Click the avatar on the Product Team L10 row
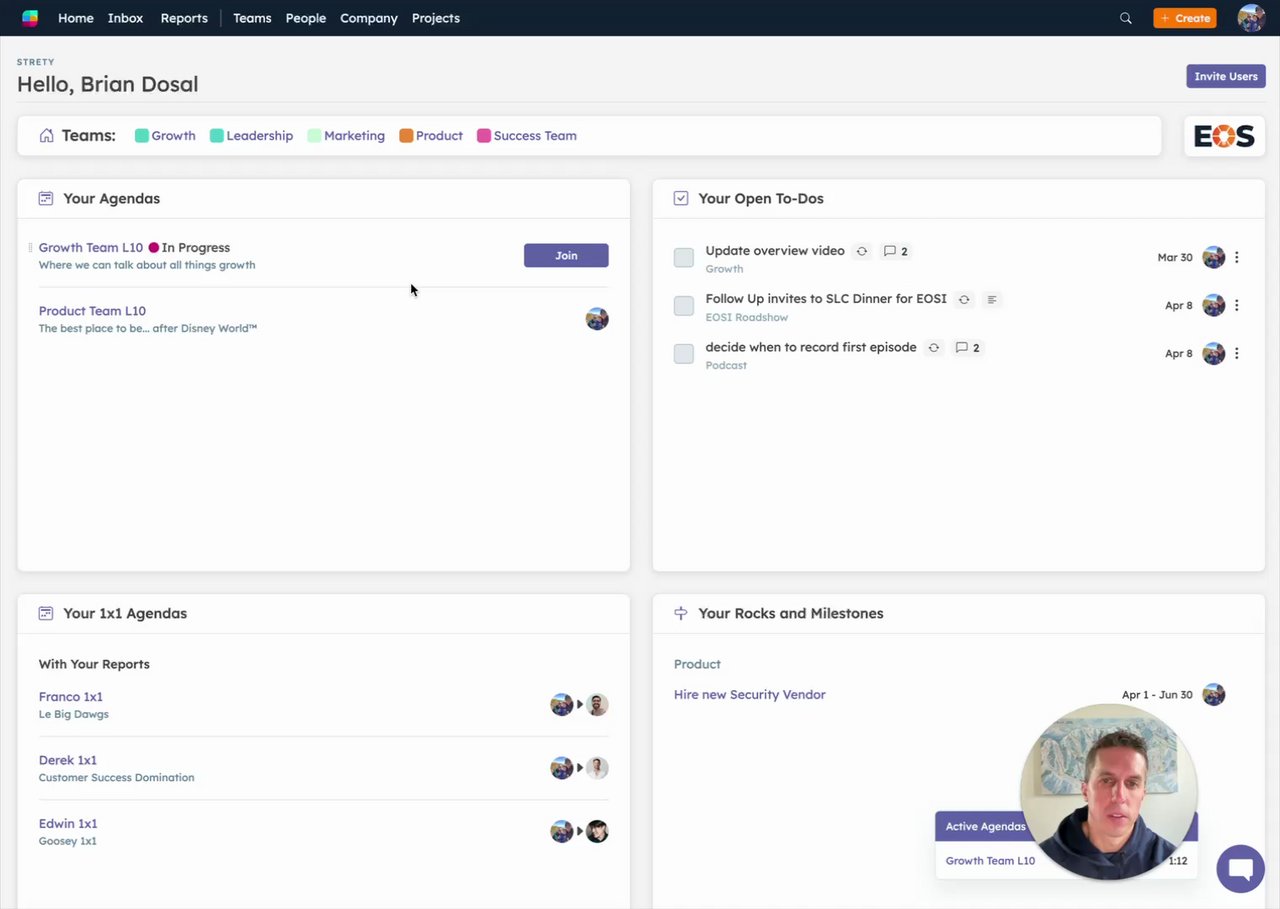Viewport: 1280px width, 909px height. [597, 319]
